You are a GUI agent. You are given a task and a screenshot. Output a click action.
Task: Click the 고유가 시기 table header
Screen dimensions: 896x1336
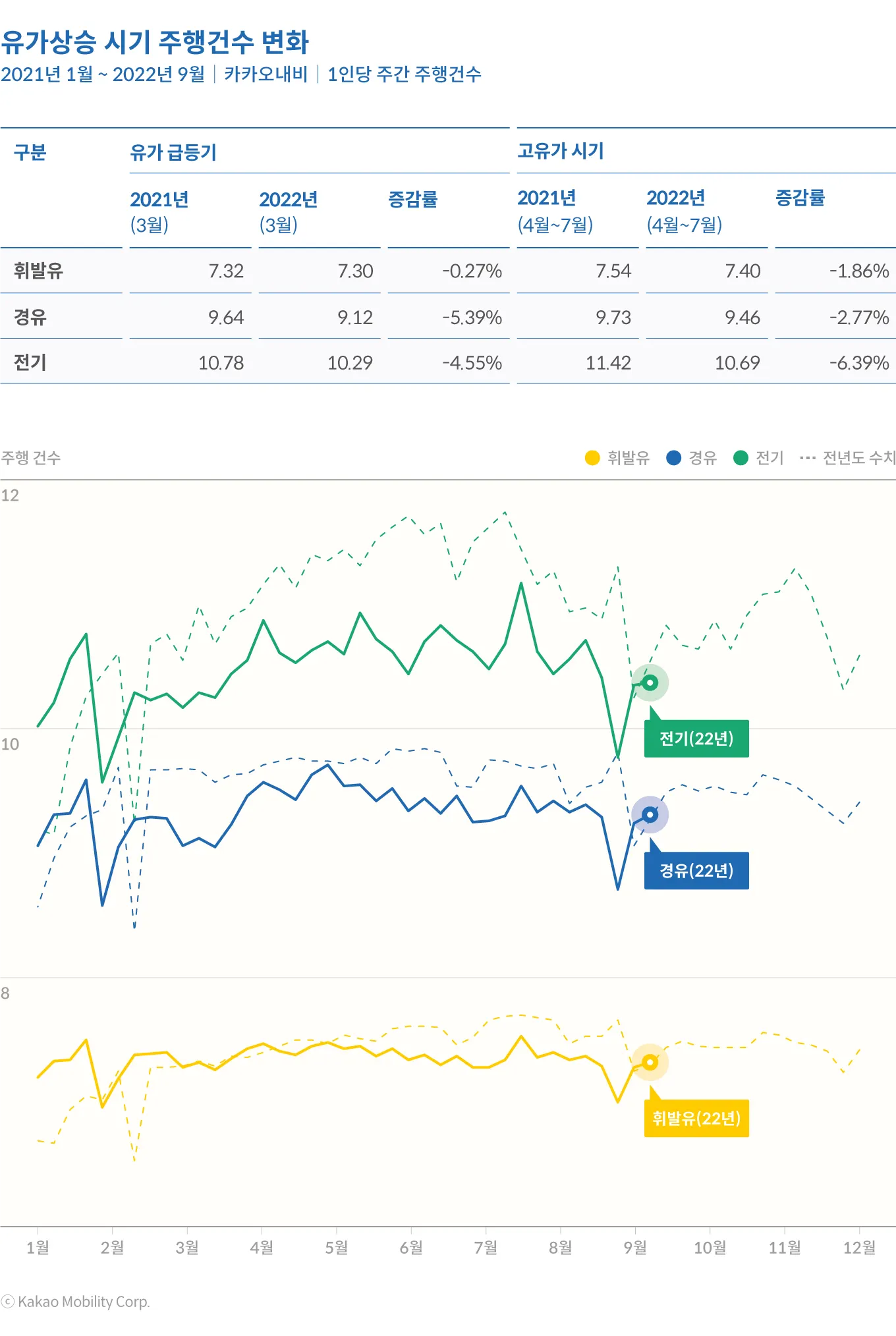(561, 151)
